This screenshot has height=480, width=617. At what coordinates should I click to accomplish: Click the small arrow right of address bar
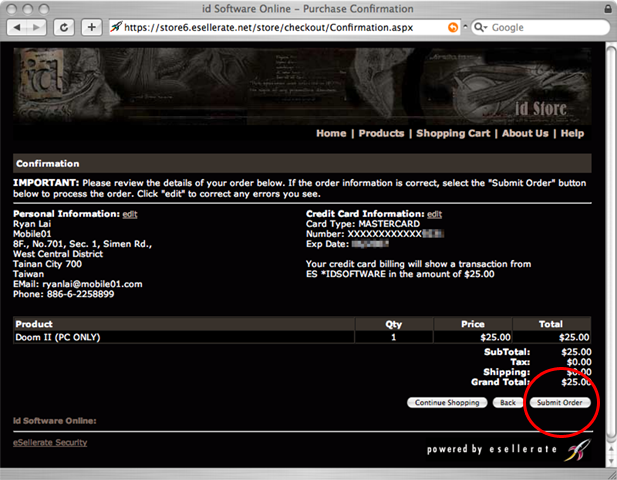[x=466, y=27]
